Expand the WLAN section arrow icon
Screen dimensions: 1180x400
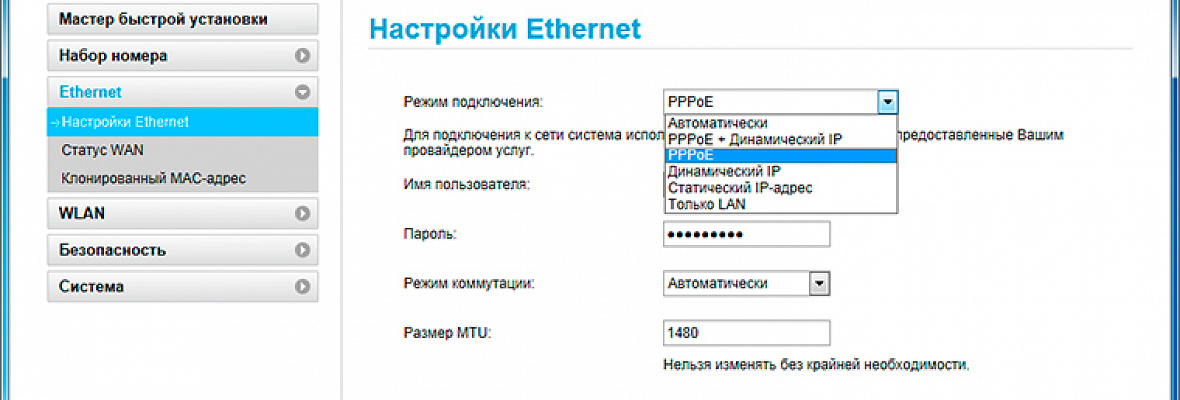pyautogui.click(x=303, y=214)
